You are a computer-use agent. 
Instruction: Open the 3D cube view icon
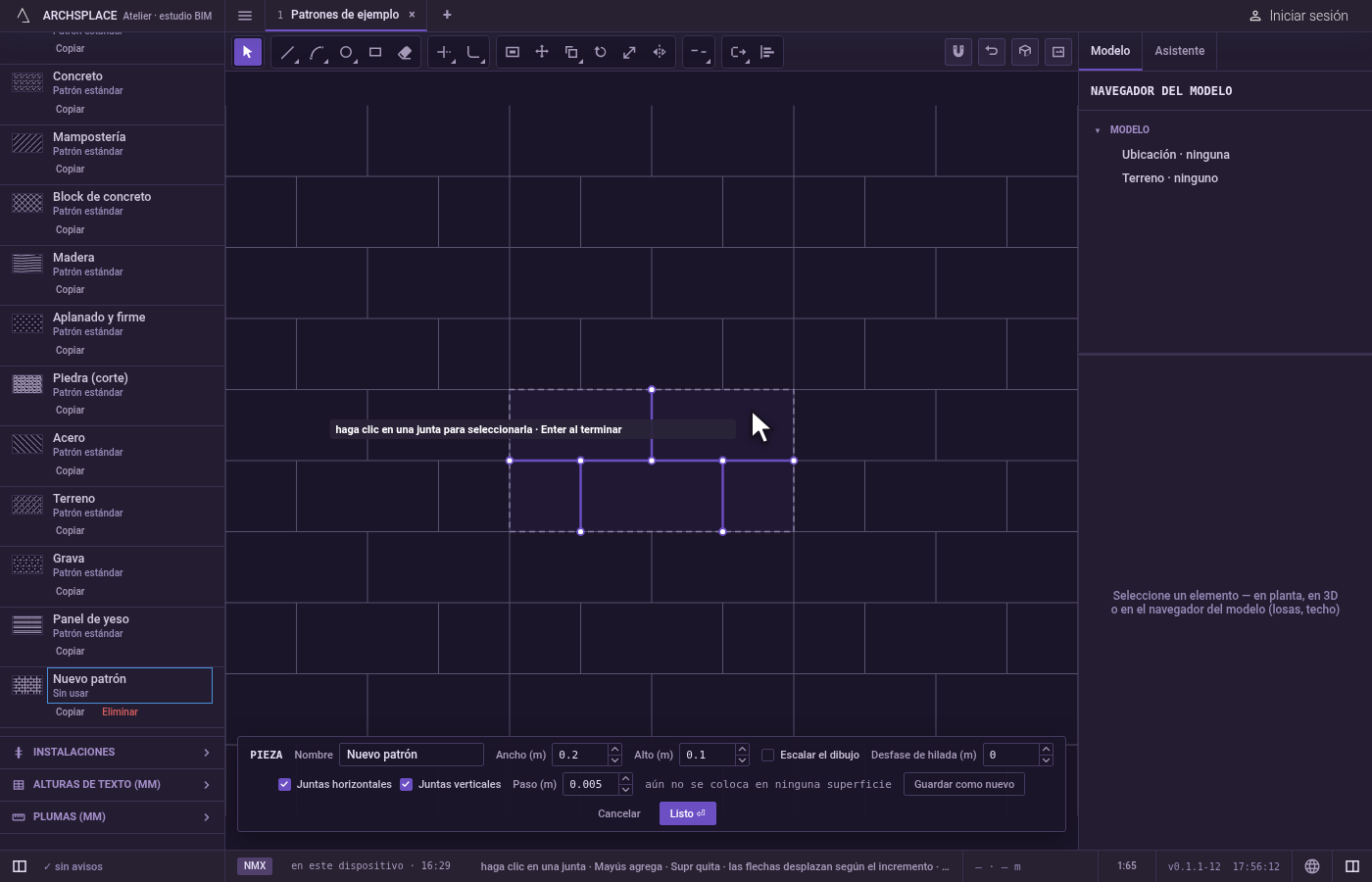tap(1025, 52)
